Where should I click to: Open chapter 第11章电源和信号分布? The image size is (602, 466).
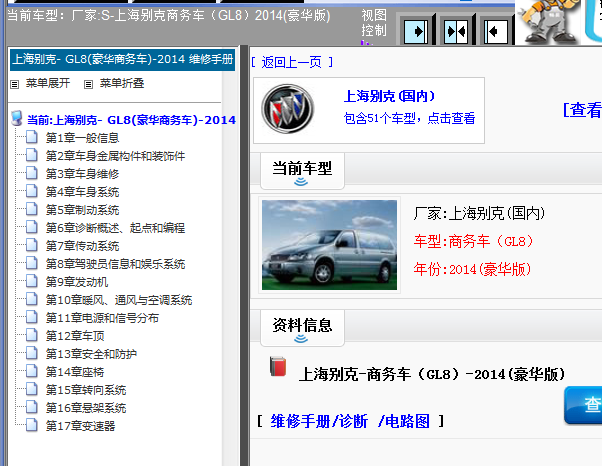pos(102,318)
